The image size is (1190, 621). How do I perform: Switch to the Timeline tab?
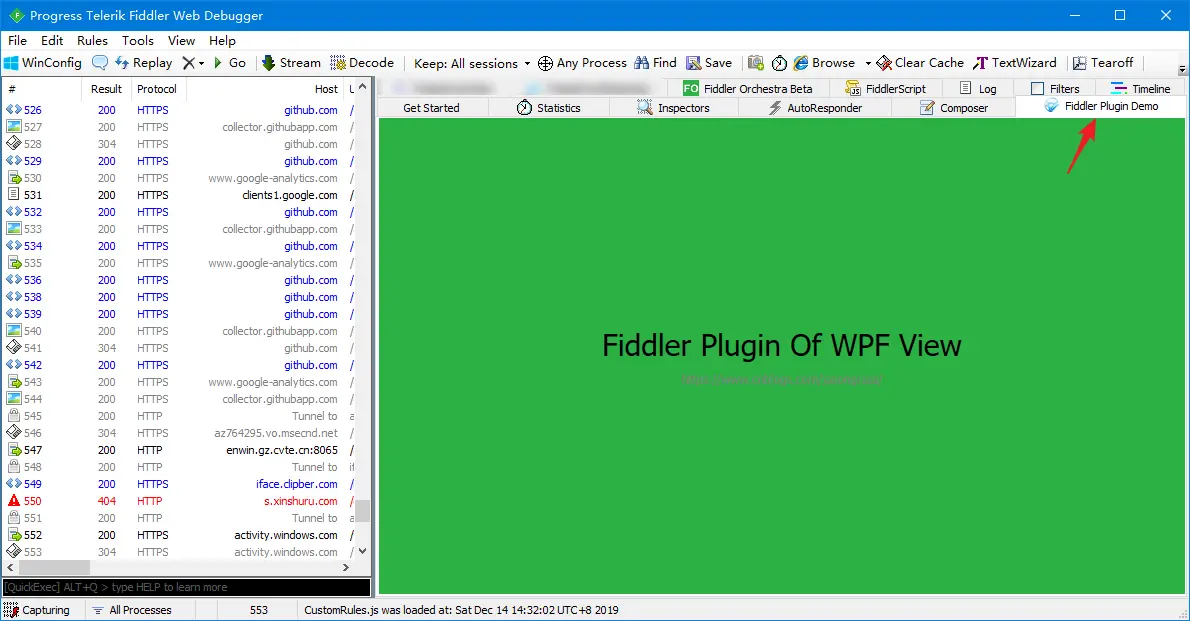(1141, 89)
